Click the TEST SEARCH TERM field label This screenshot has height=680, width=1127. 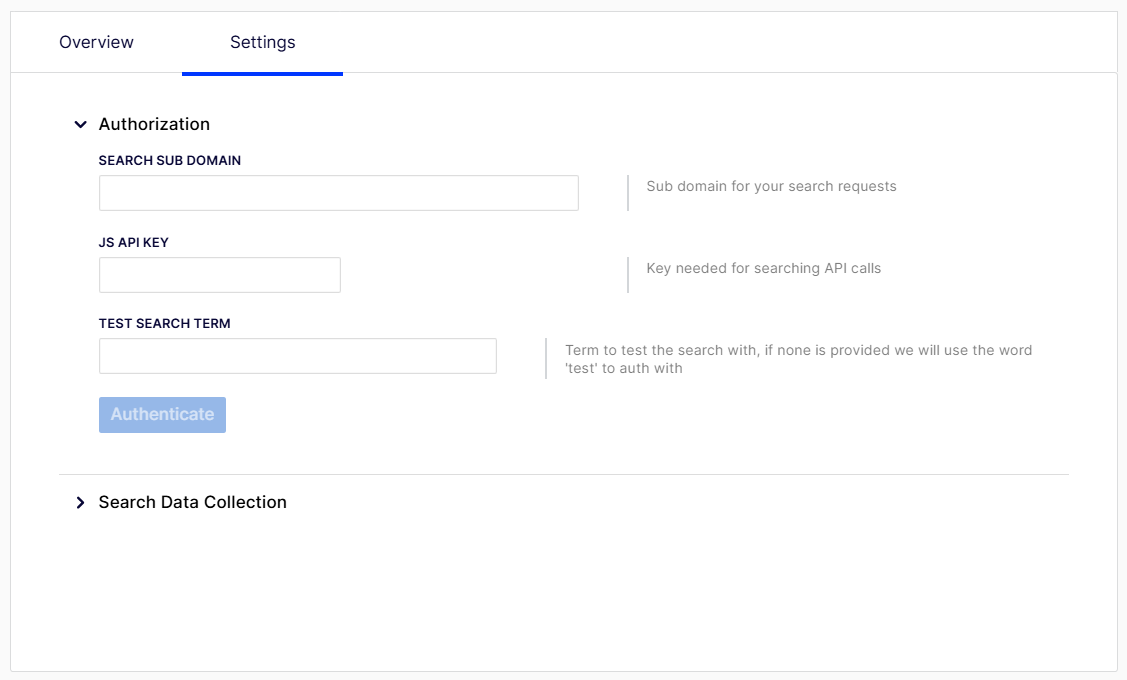[x=165, y=324]
